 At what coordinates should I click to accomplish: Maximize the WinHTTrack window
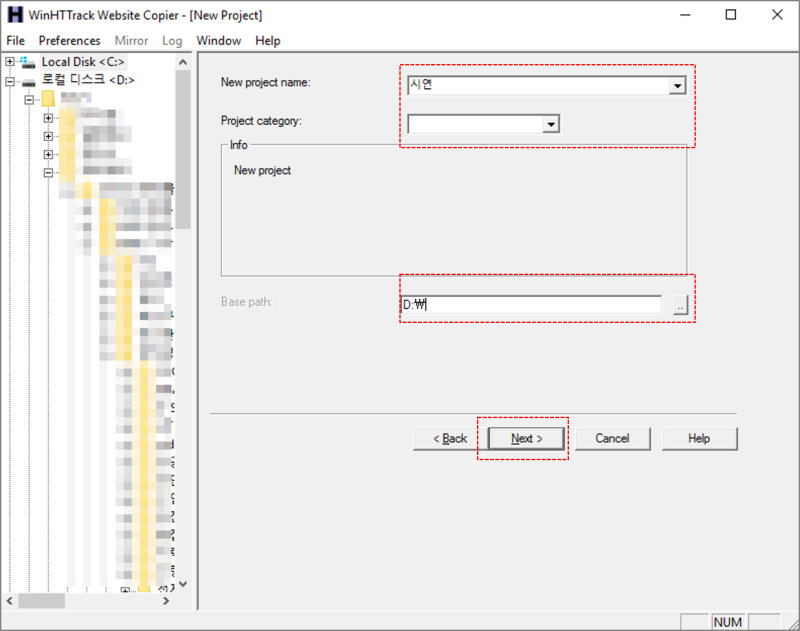pos(731,15)
